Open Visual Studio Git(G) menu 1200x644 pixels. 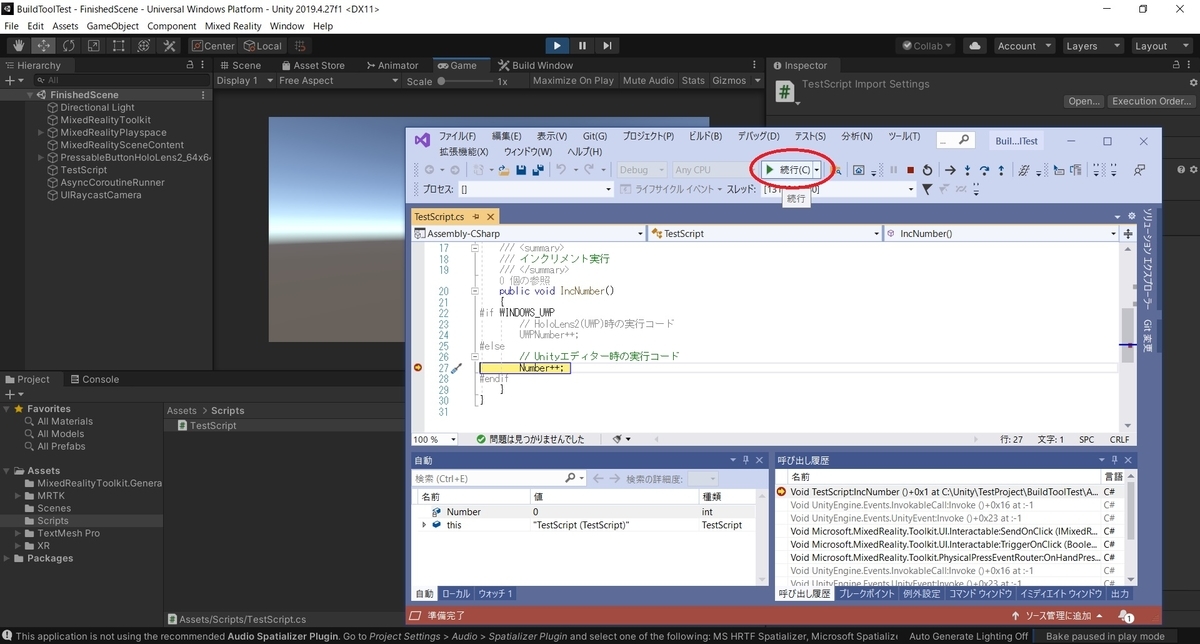tap(595, 136)
